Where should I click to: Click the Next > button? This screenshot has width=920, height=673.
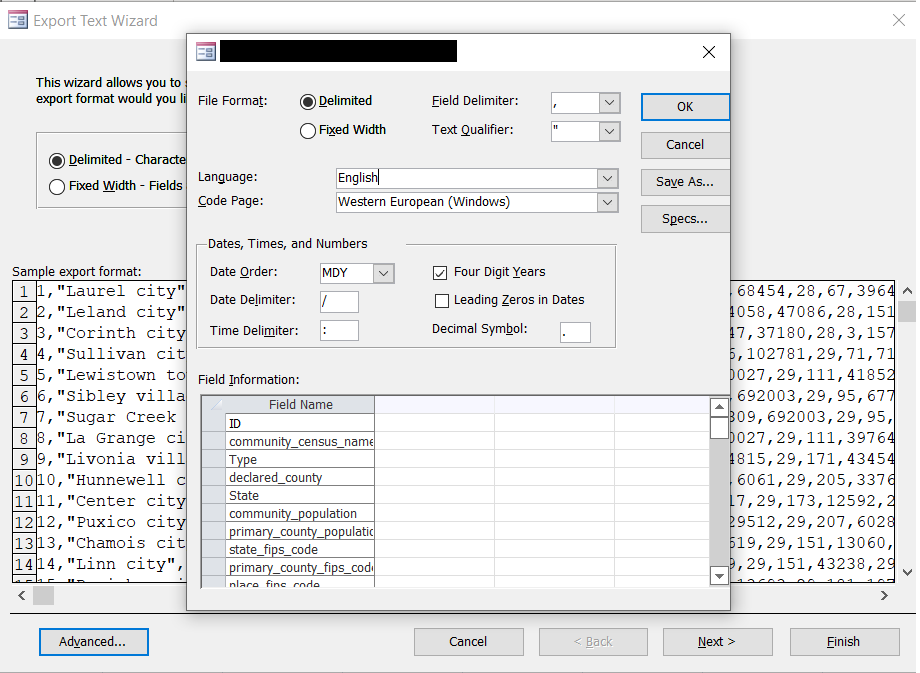(717, 642)
